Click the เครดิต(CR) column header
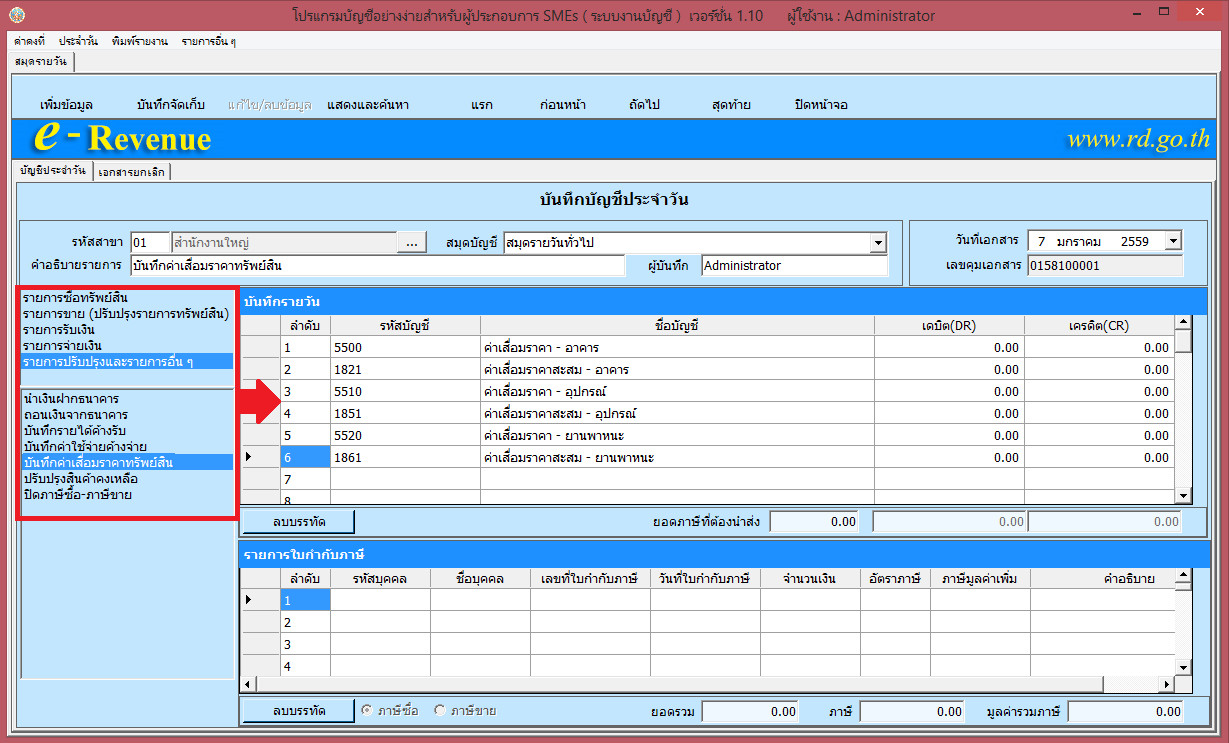 click(x=1099, y=325)
